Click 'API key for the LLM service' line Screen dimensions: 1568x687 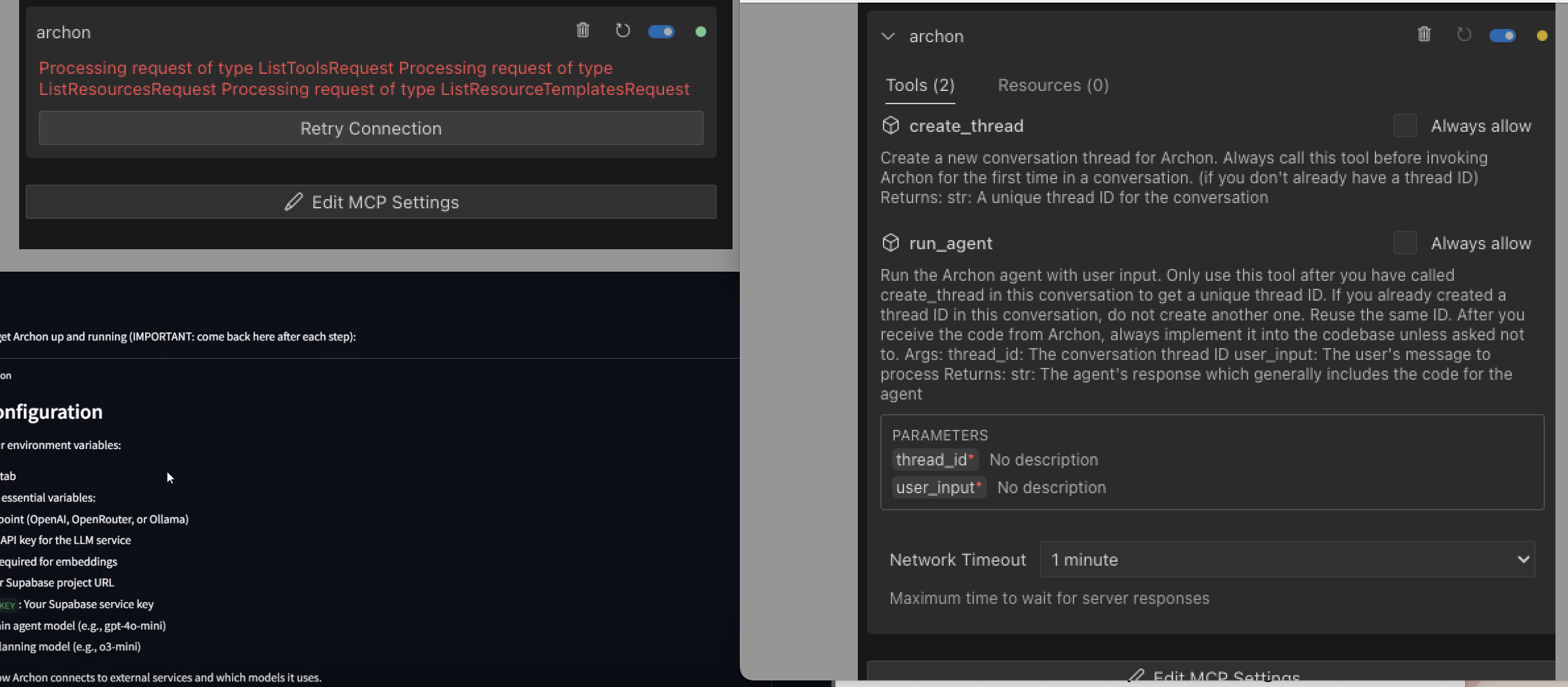(65, 540)
